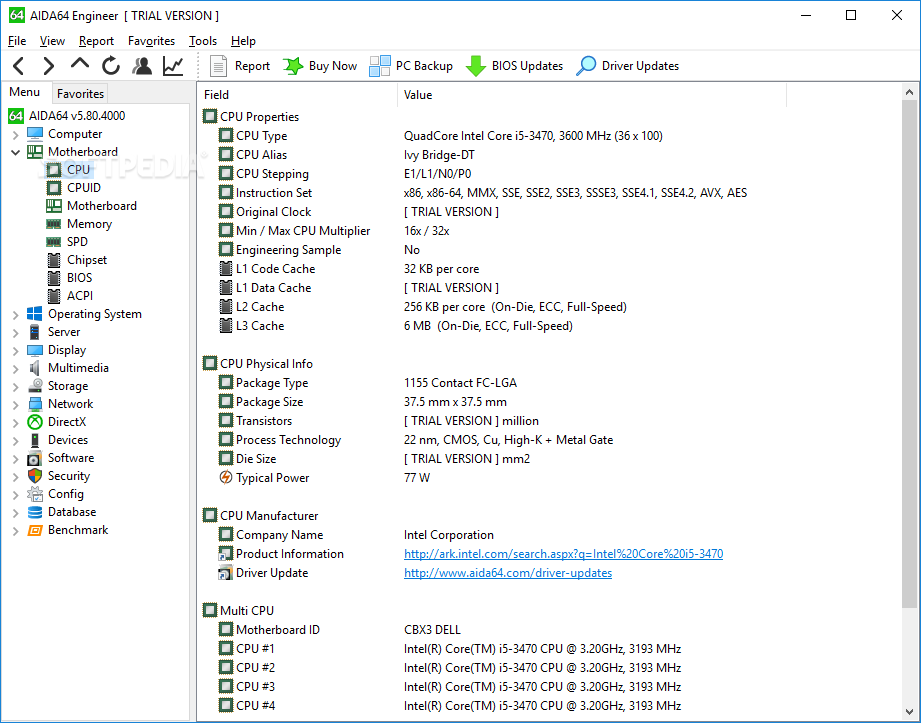
Task: Click the Field column header
Action: pyautogui.click(x=298, y=95)
